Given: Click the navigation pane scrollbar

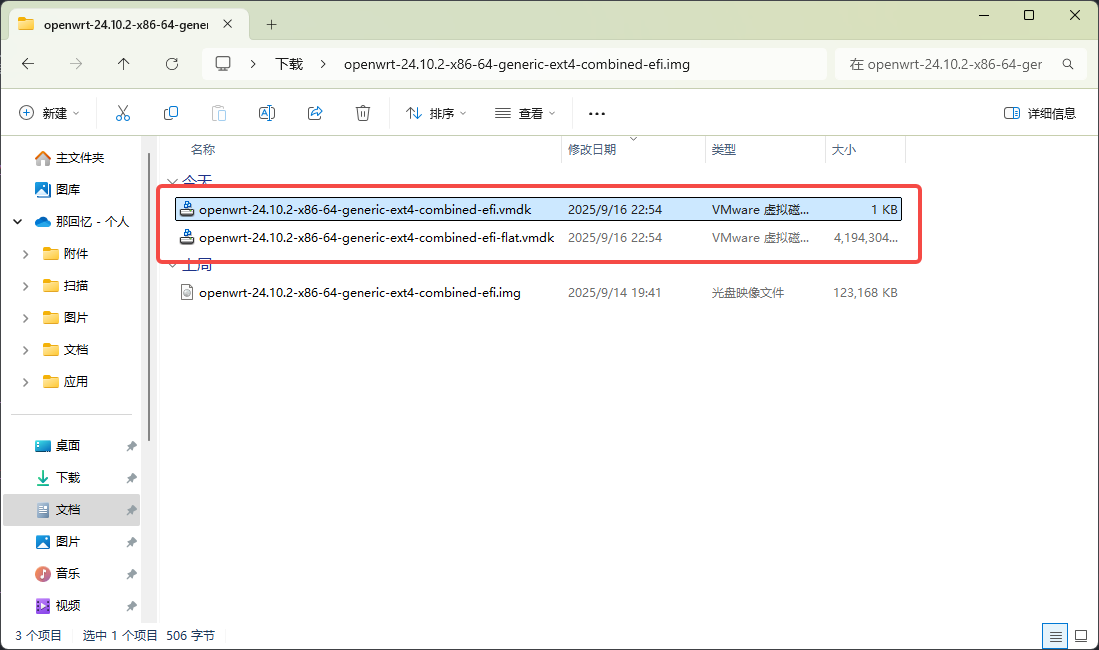Looking at the screenshot, I should click(x=149, y=297).
